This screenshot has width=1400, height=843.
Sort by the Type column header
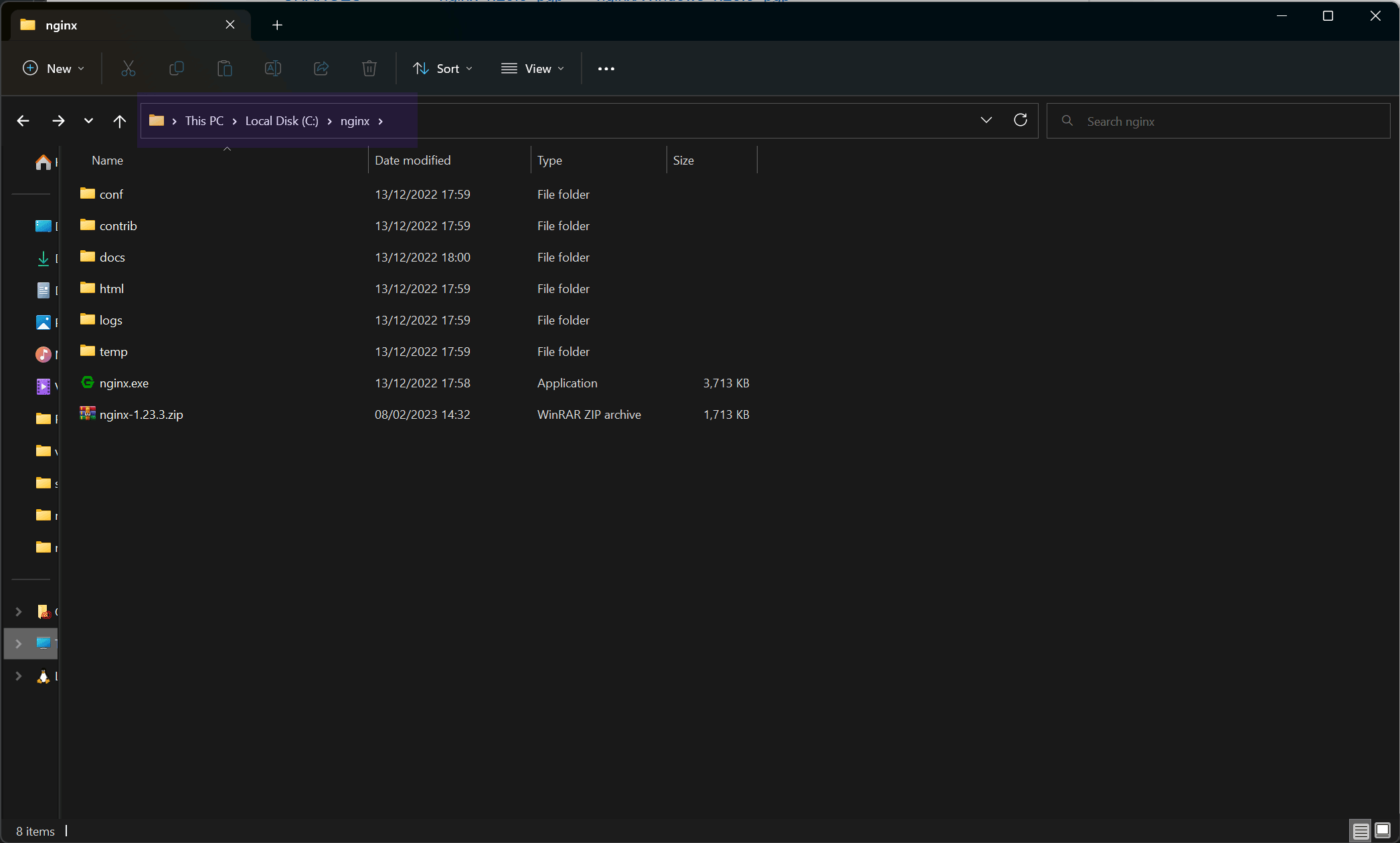tap(549, 160)
